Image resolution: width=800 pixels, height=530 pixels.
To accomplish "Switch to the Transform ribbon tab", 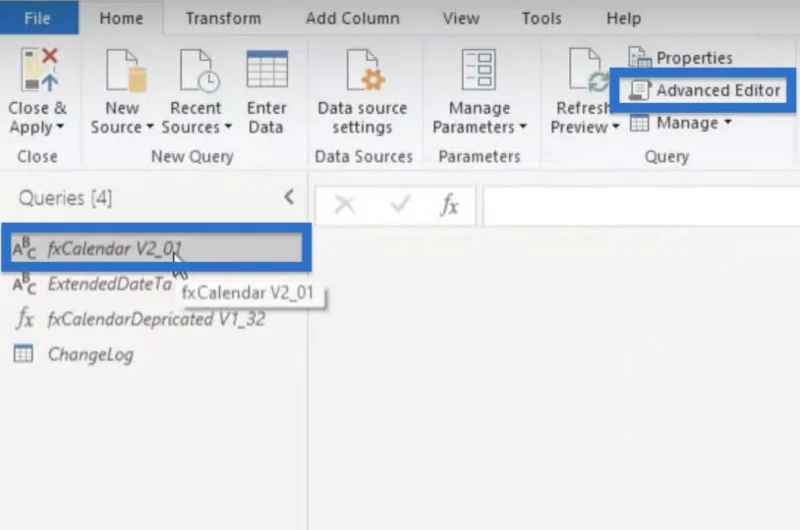I will coord(223,18).
